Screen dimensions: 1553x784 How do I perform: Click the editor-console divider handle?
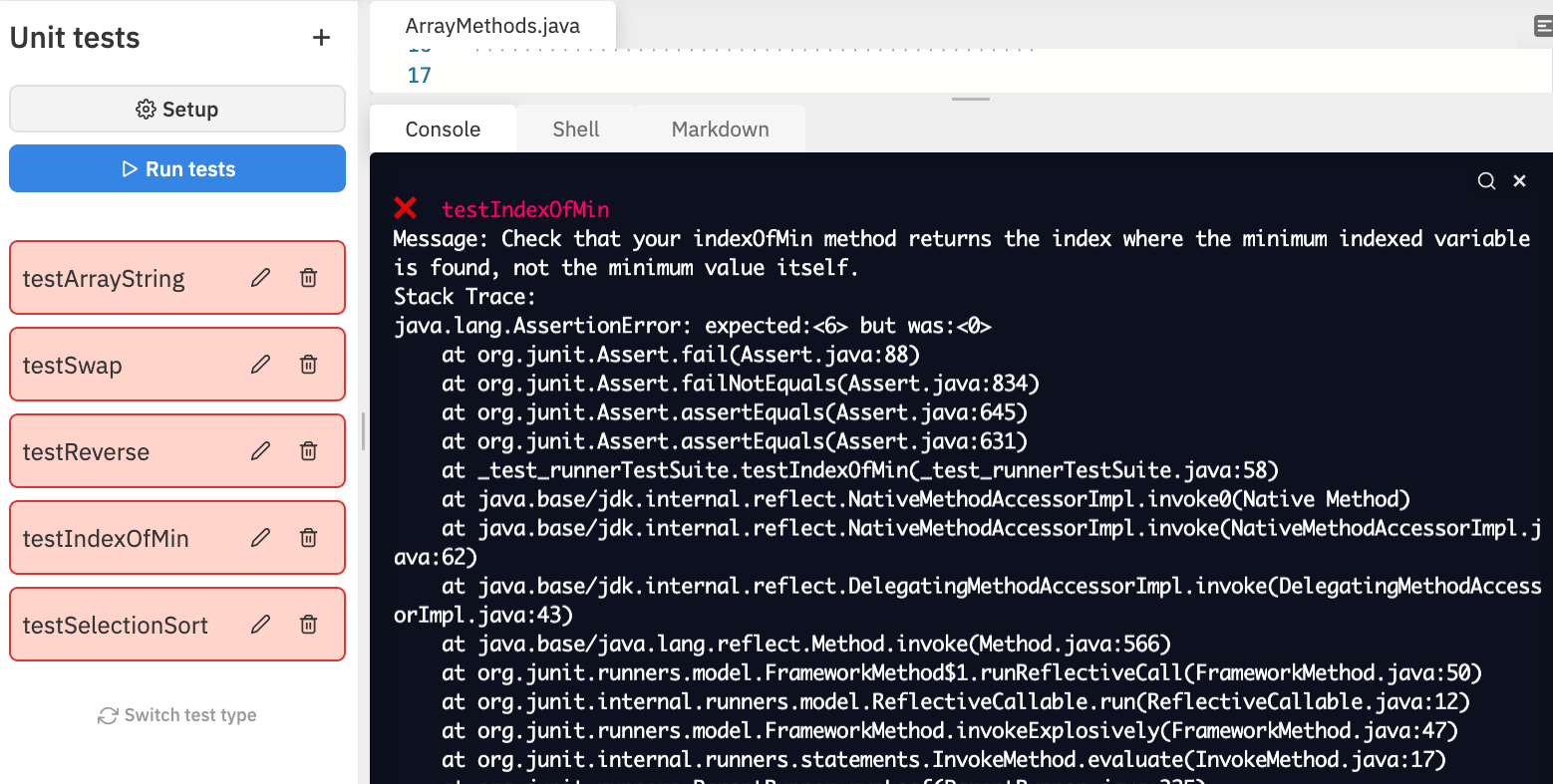tap(971, 100)
